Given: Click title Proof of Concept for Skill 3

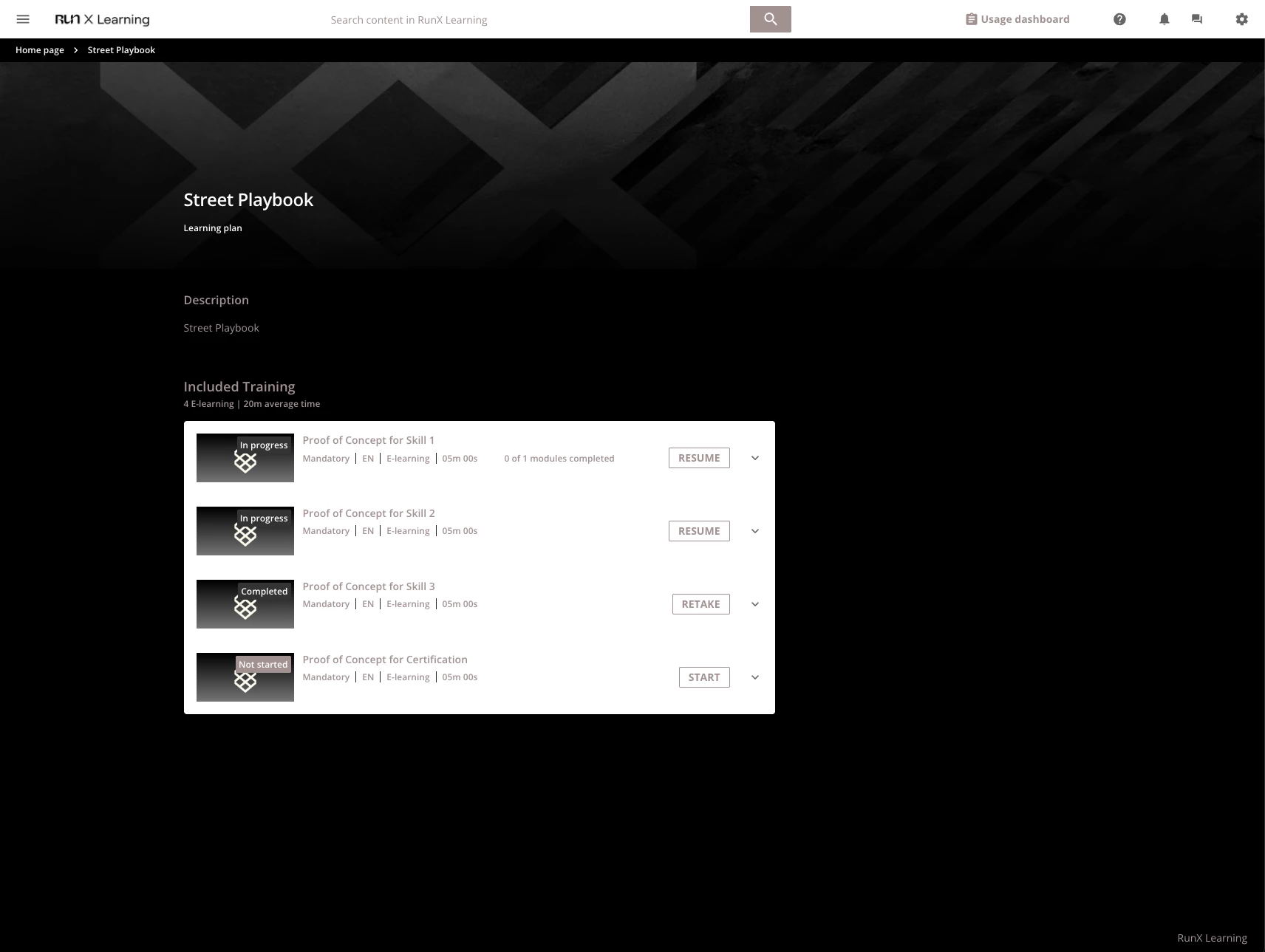Looking at the screenshot, I should tap(369, 586).
